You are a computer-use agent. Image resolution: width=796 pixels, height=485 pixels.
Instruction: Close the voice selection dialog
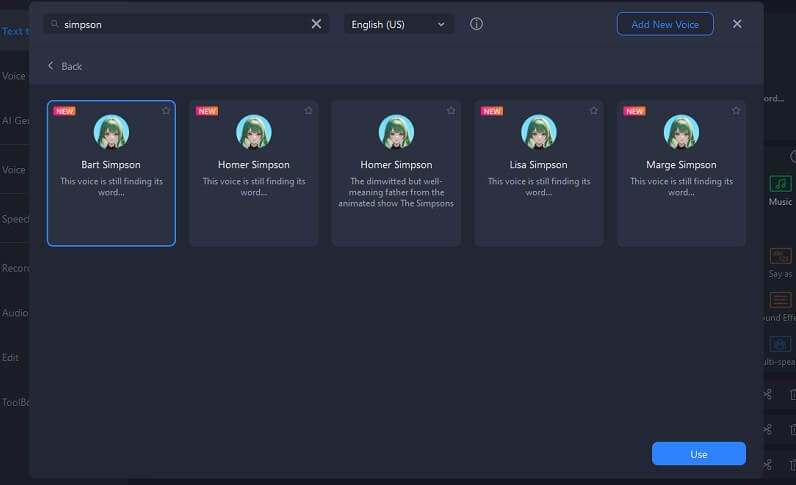tap(737, 24)
